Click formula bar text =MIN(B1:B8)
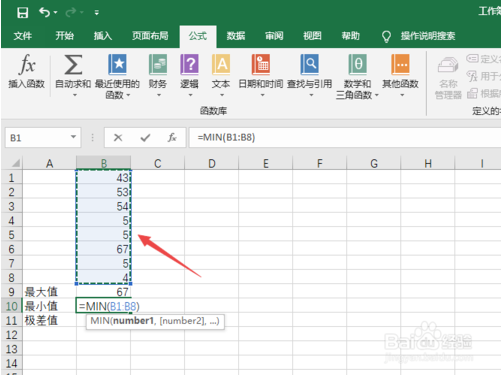This screenshot has height=375, width=502. [226, 137]
